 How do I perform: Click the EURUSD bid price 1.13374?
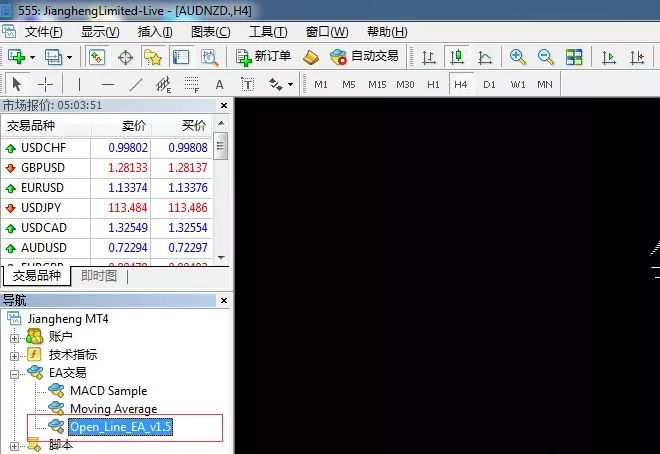click(x=128, y=188)
